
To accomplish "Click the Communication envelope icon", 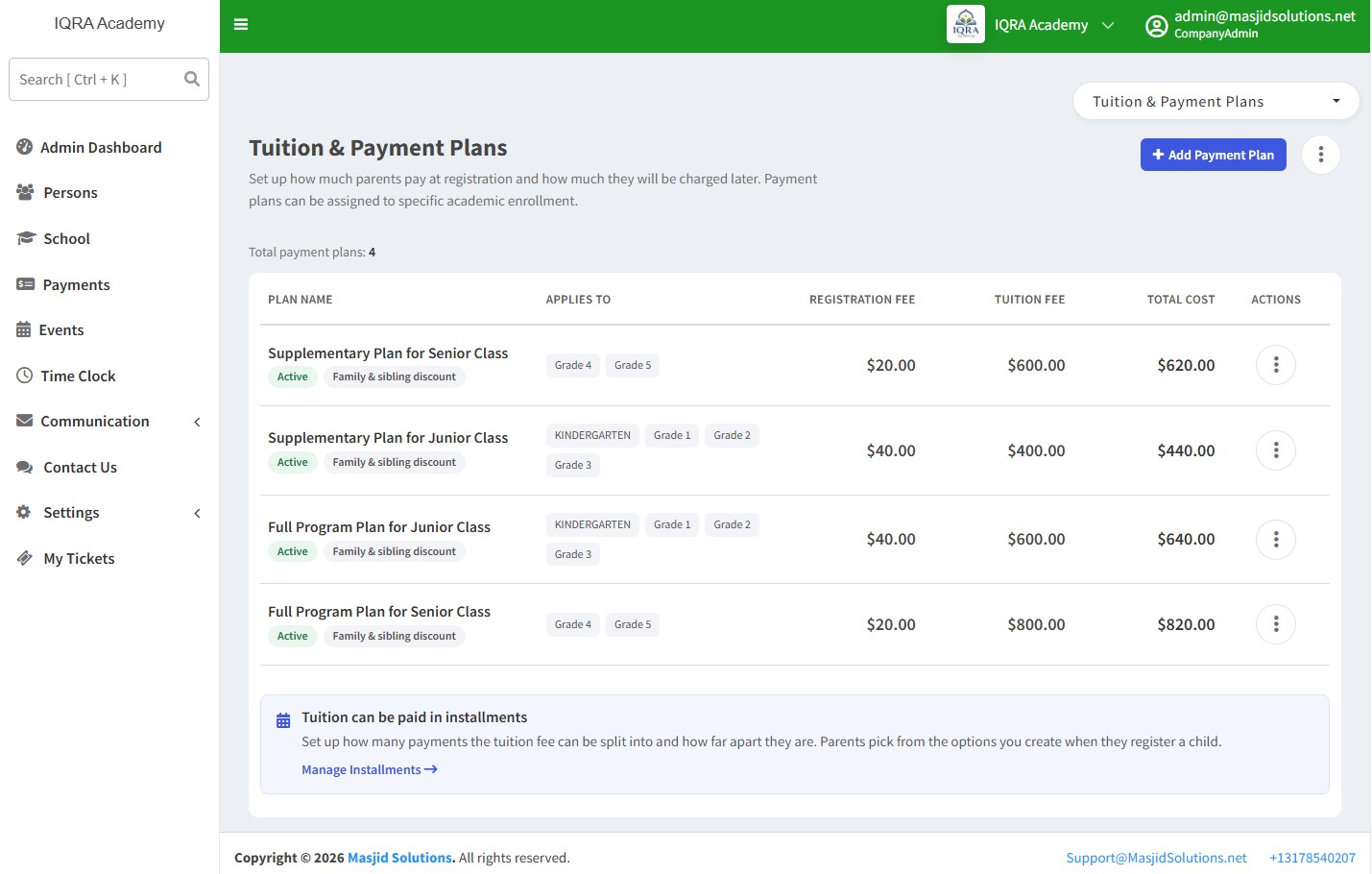I will click(25, 421).
